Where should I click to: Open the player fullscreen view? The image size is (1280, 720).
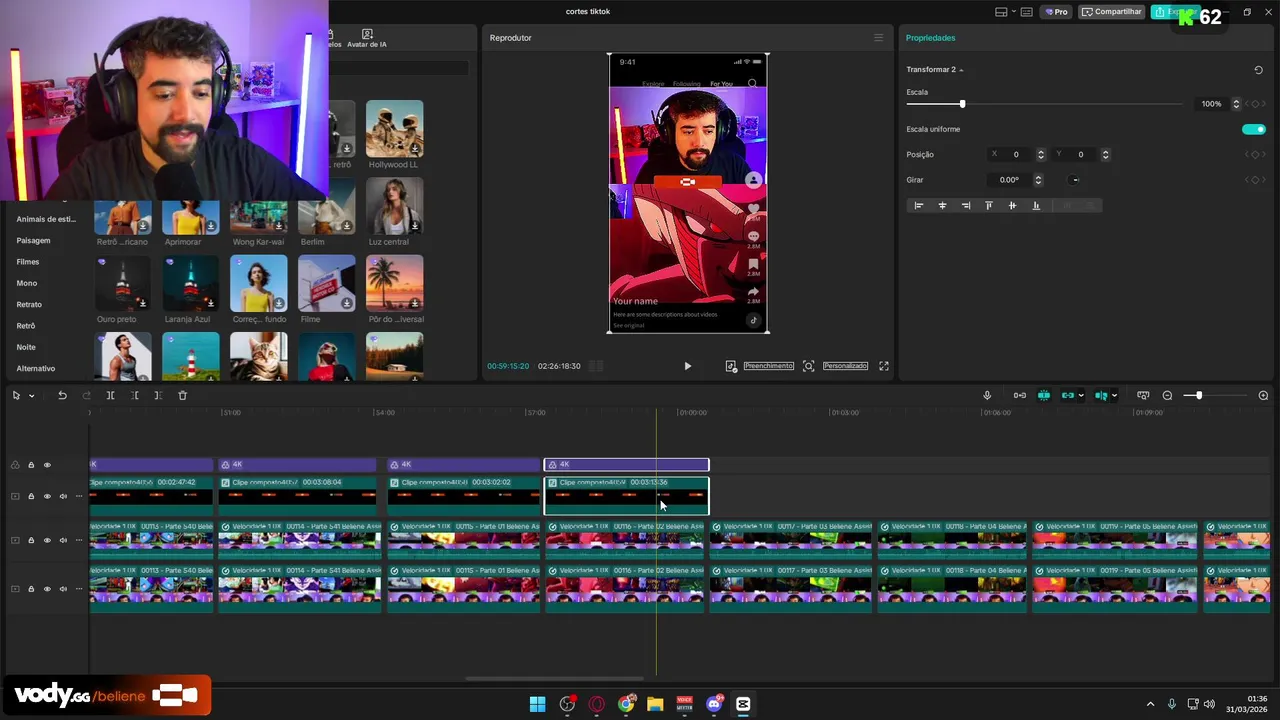(x=884, y=366)
